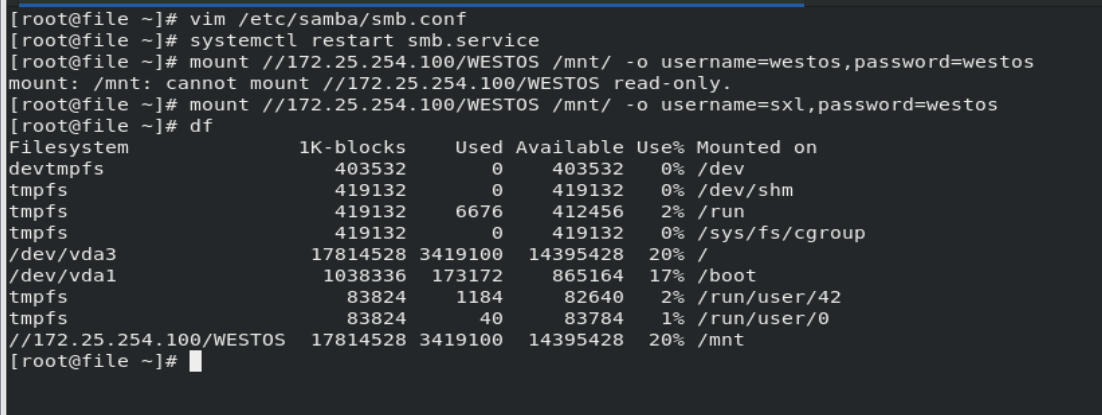Click the '83784' available value

click(593, 319)
